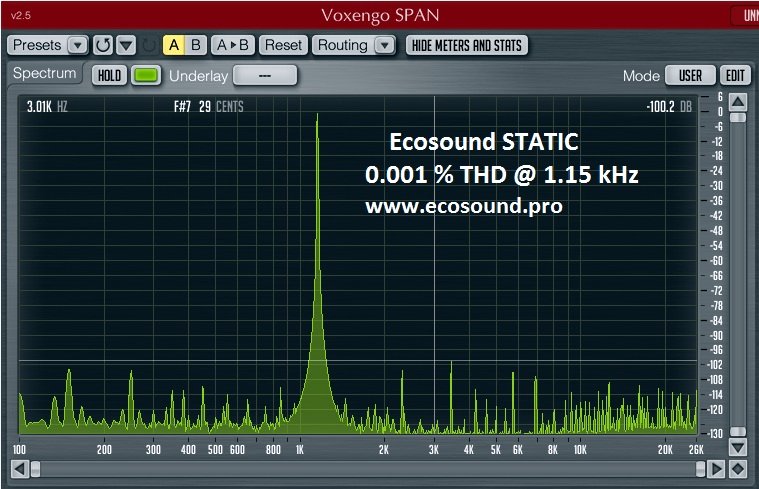Click the 1K frequency axis label
The height and width of the screenshot is (489, 759).
pos(300,450)
